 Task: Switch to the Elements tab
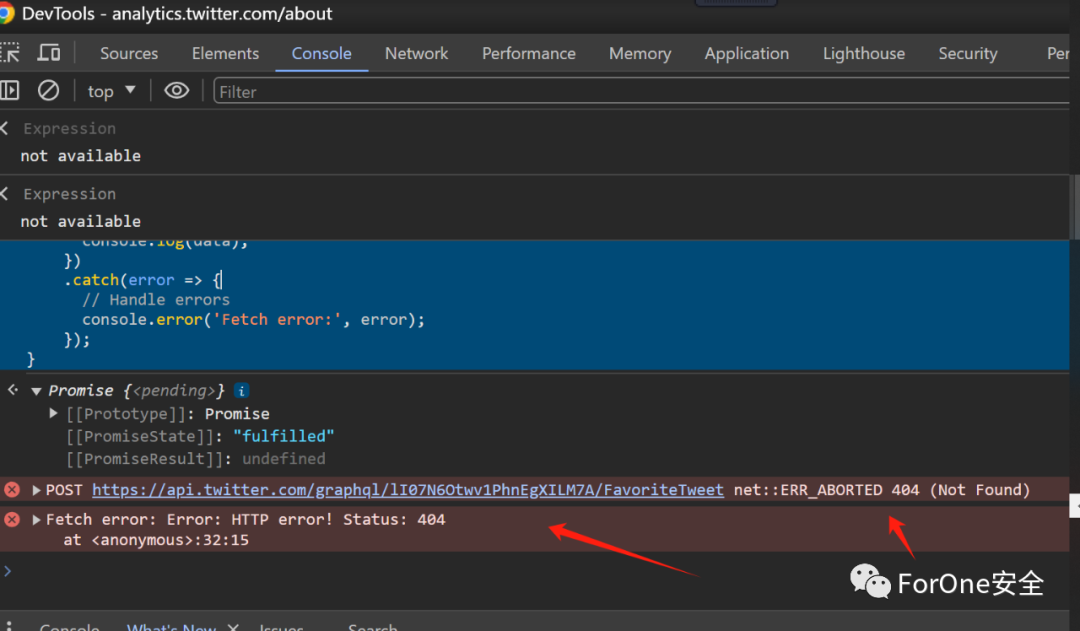(x=225, y=53)
